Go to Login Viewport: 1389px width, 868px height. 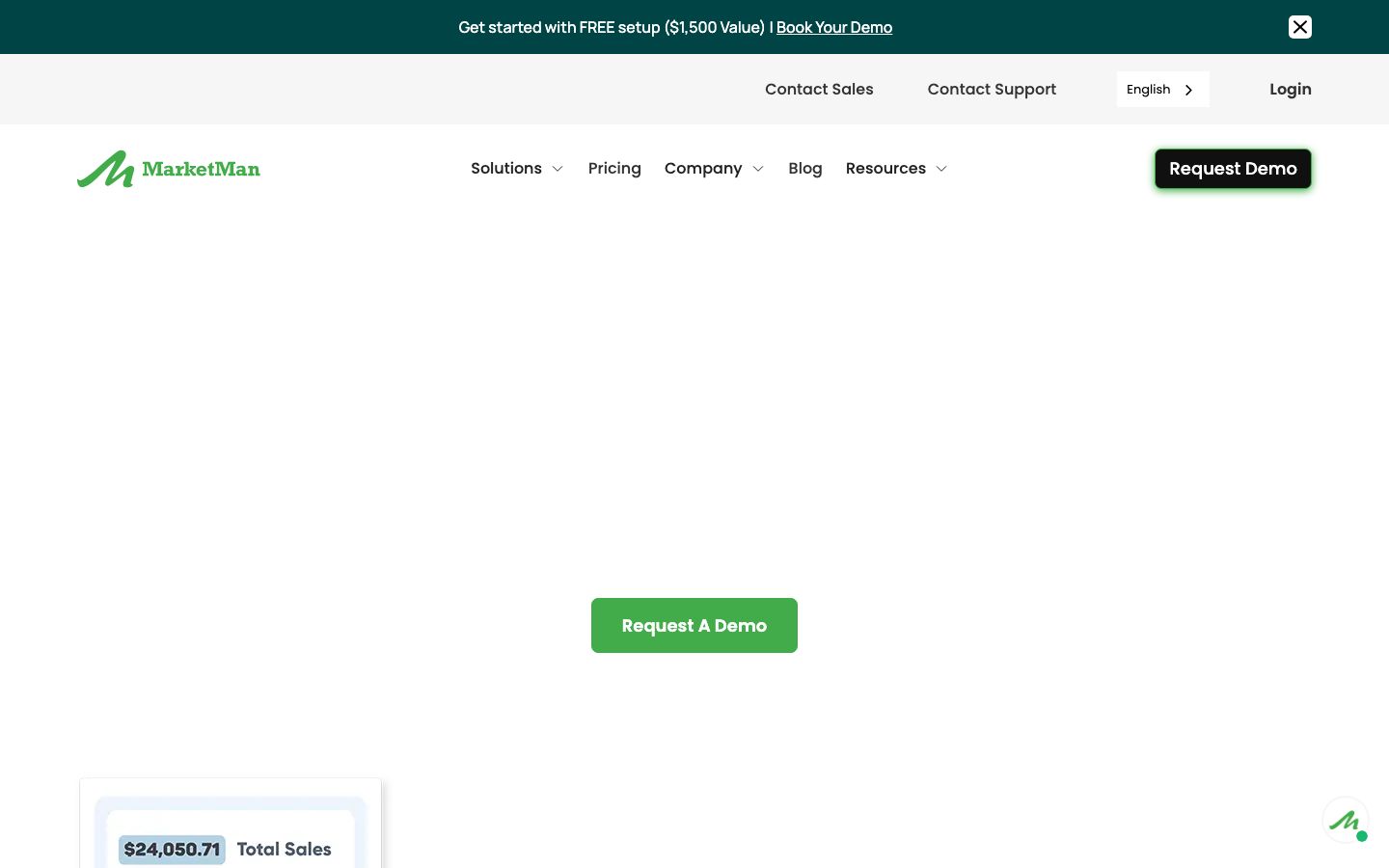pos(1290,89)
